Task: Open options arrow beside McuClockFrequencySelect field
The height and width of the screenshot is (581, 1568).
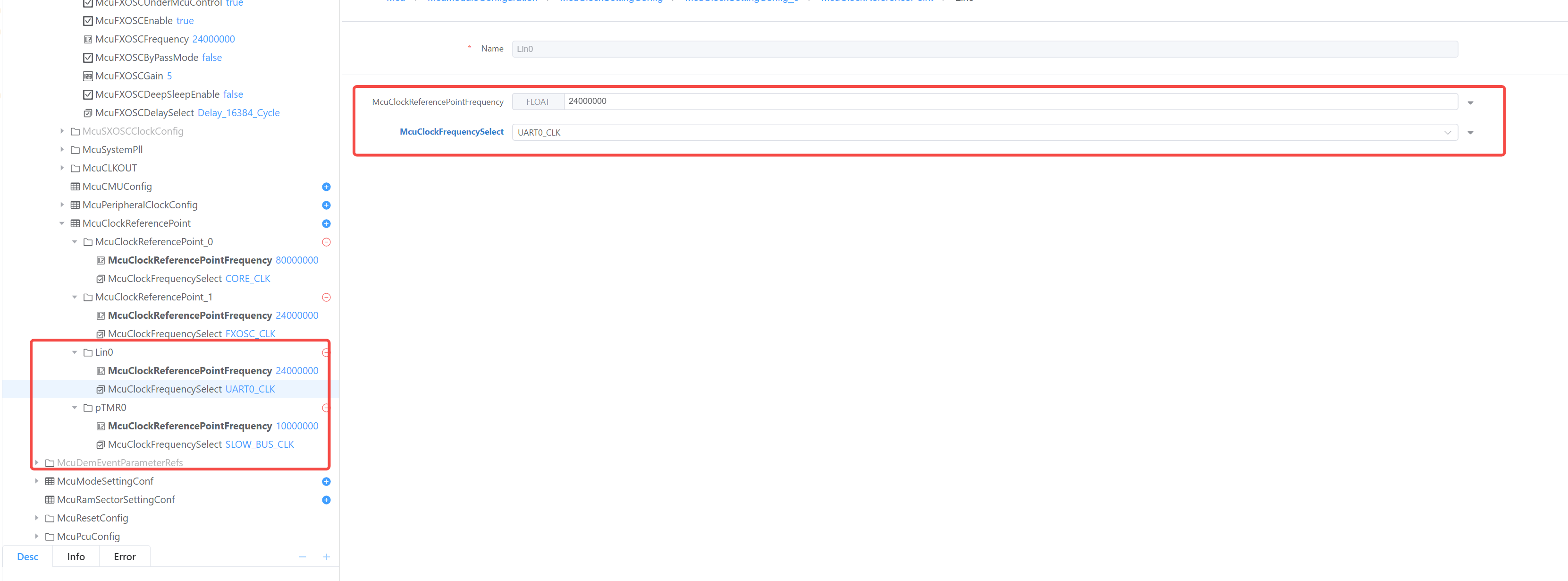Action: pos(1471,133)
